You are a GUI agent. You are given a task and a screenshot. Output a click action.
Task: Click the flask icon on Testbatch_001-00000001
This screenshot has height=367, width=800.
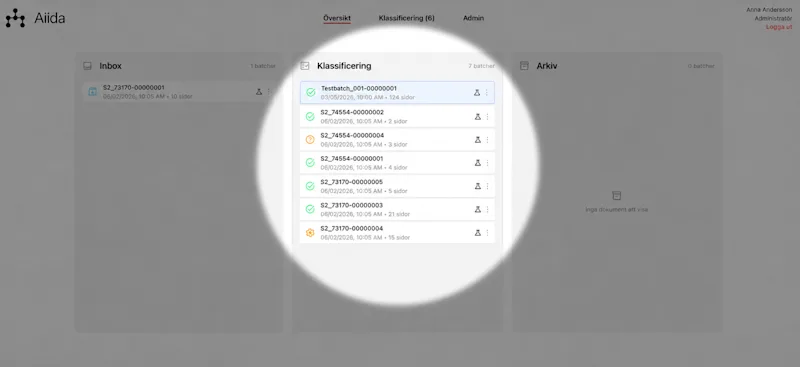click(477, 93)
